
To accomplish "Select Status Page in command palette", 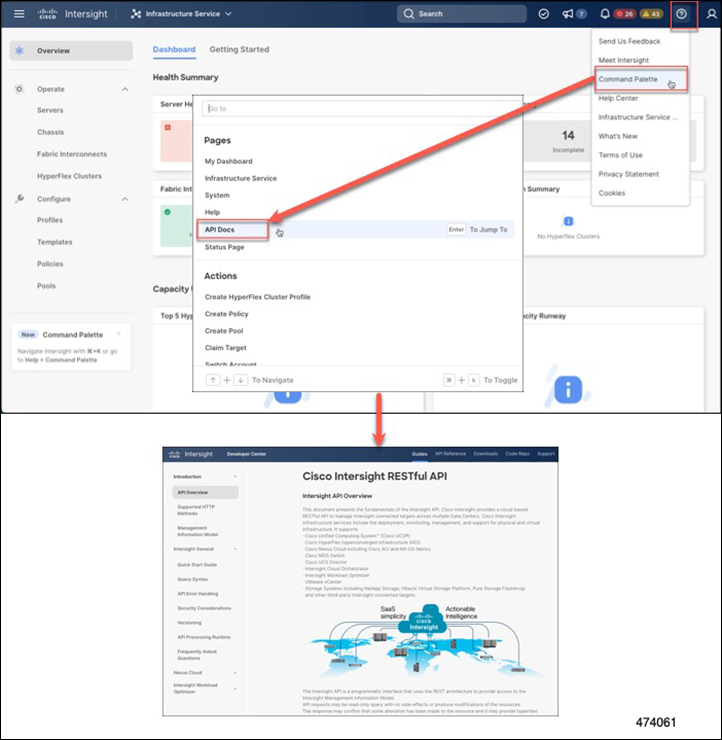I will (224, 247).
